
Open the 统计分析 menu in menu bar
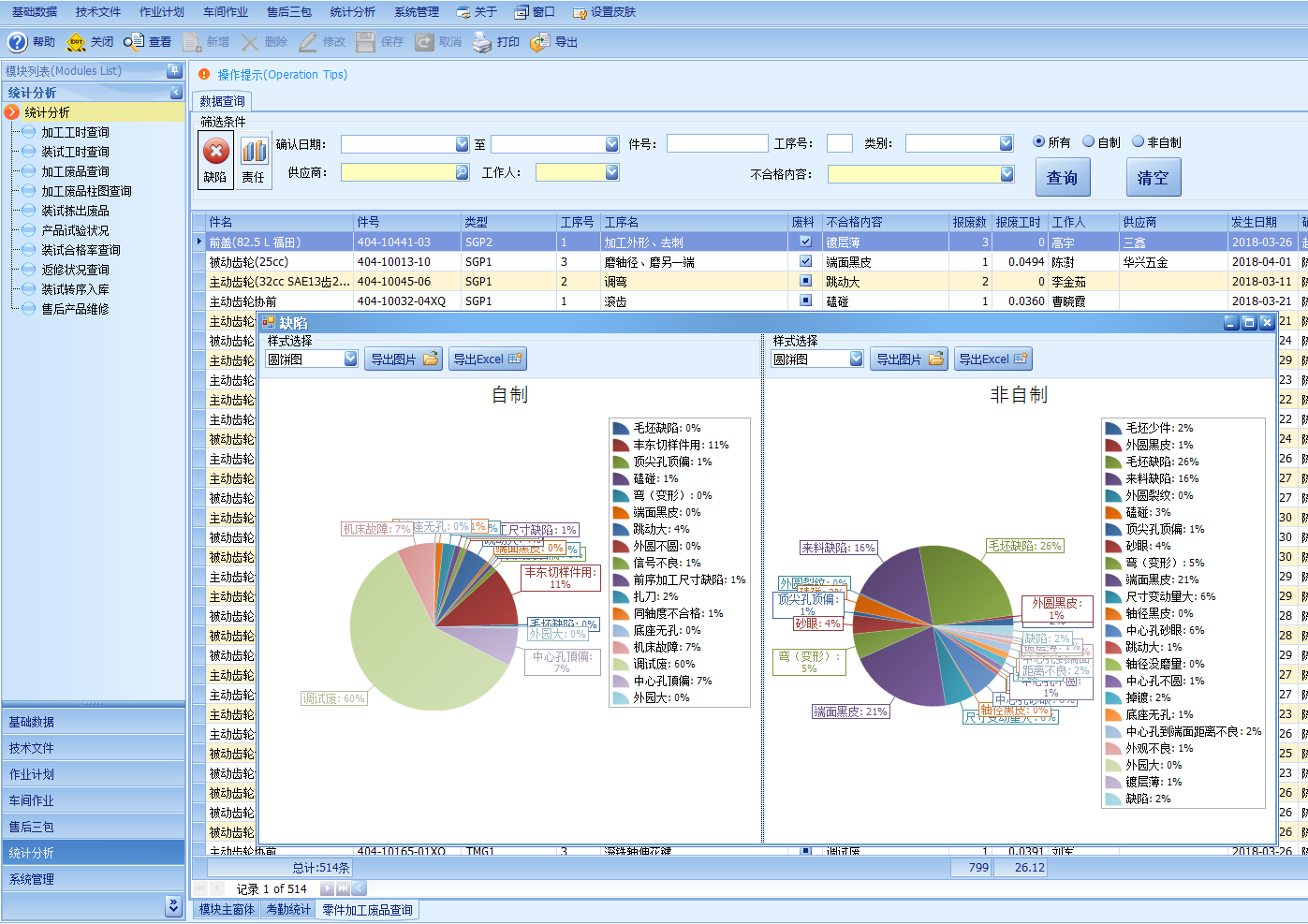tap(353, 12)
